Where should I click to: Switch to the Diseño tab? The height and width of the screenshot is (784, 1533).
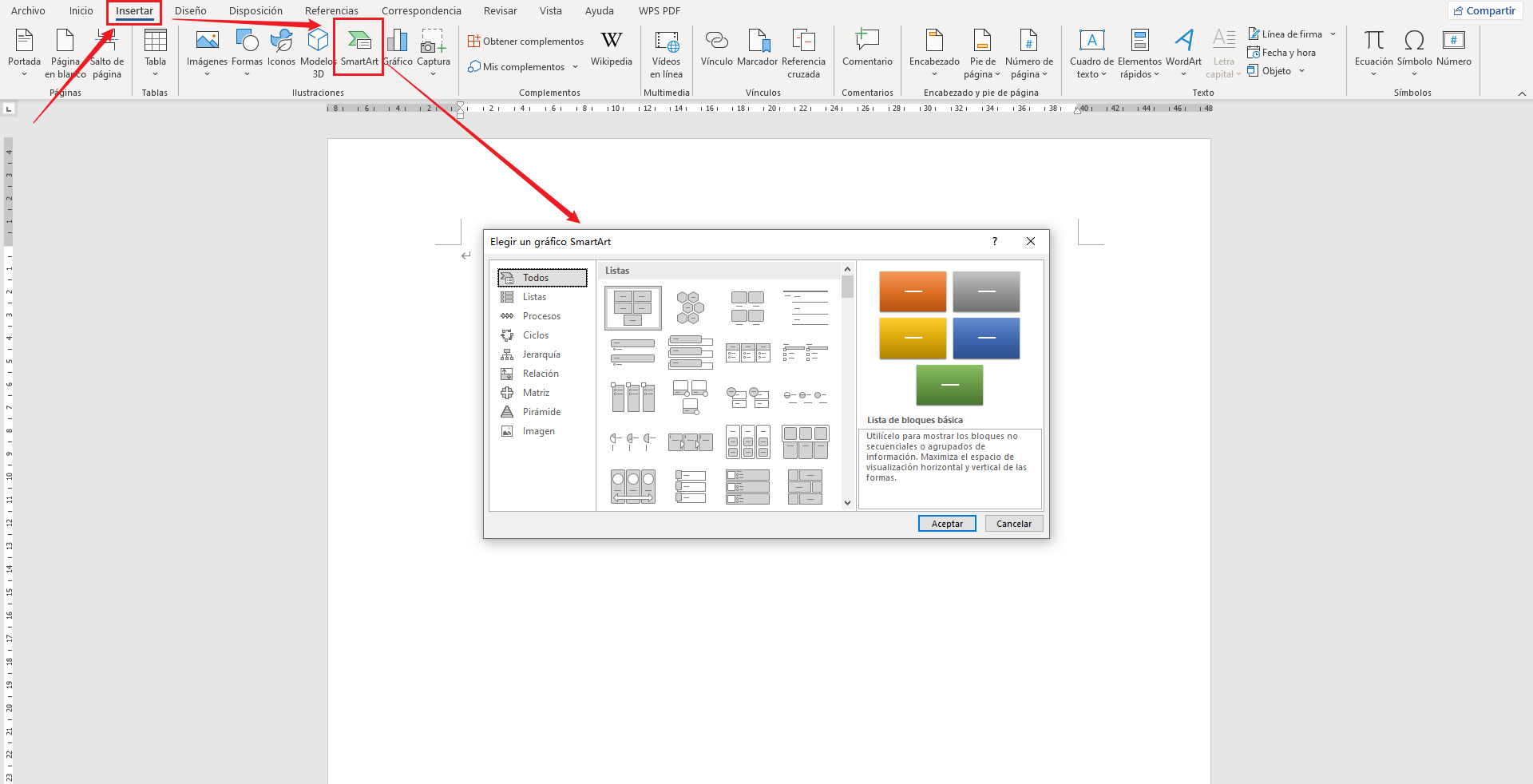[191, 11]
